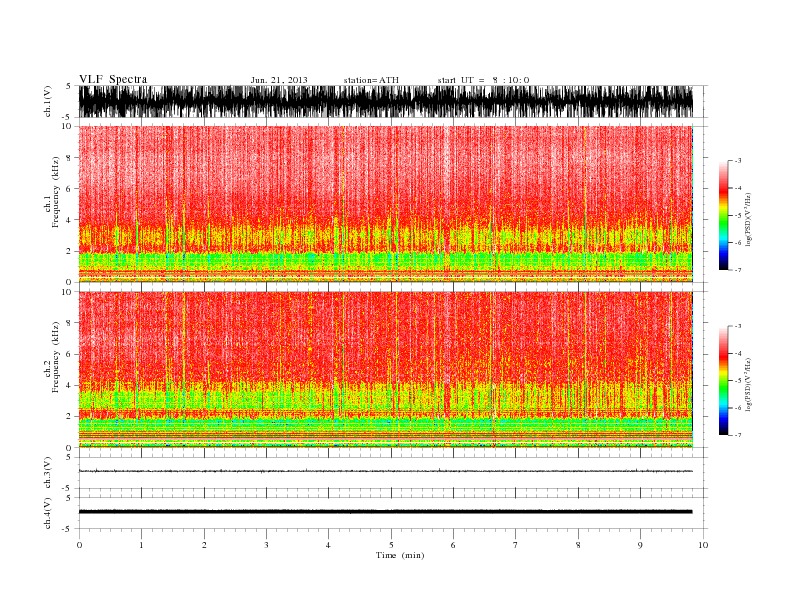Select the date text "Jun. 21, 2013"
Image resolution: width=792 pixels, height=612 pixels.
pos(279,80)
